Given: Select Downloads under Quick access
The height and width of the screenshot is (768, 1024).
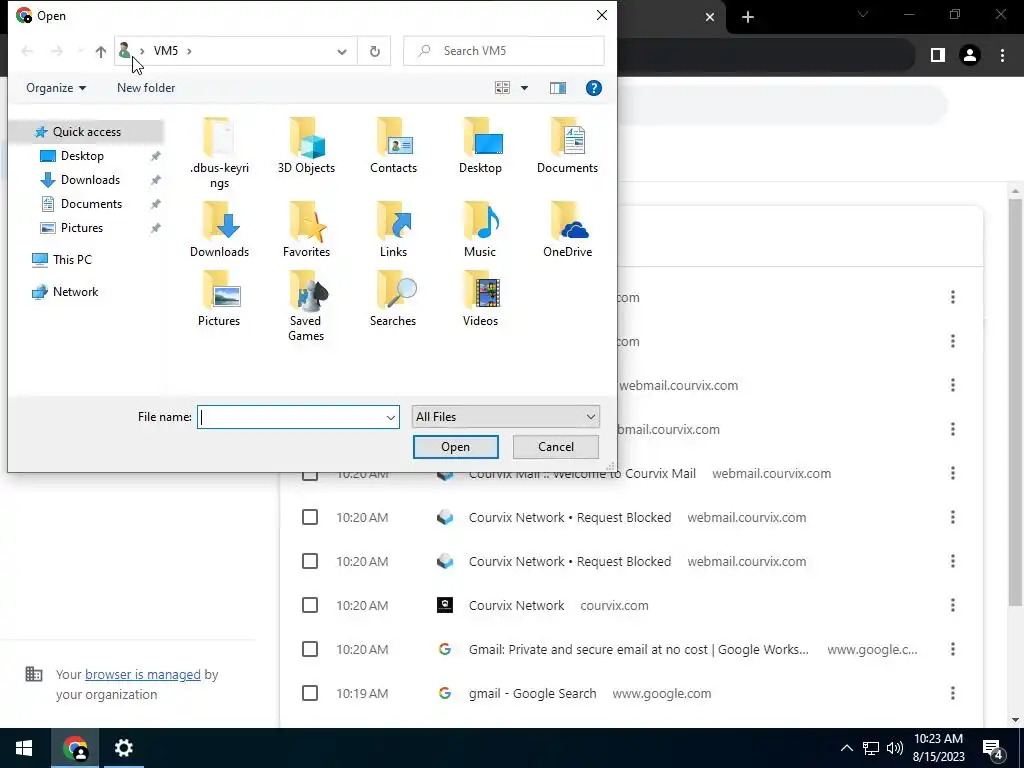Looking at the screenshot, I should pyautogui.click(x=90, y=180).
